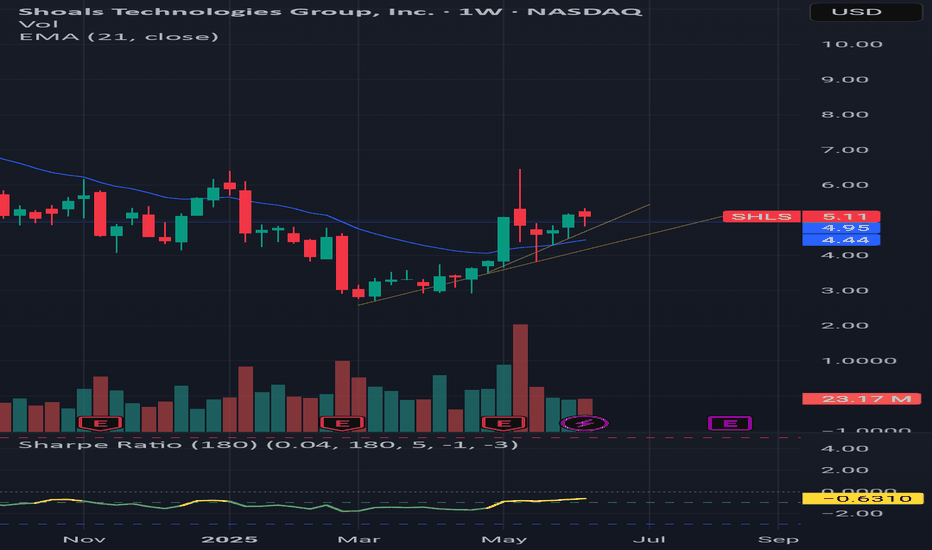Select the large green May earnings candle

pos(503,240)
